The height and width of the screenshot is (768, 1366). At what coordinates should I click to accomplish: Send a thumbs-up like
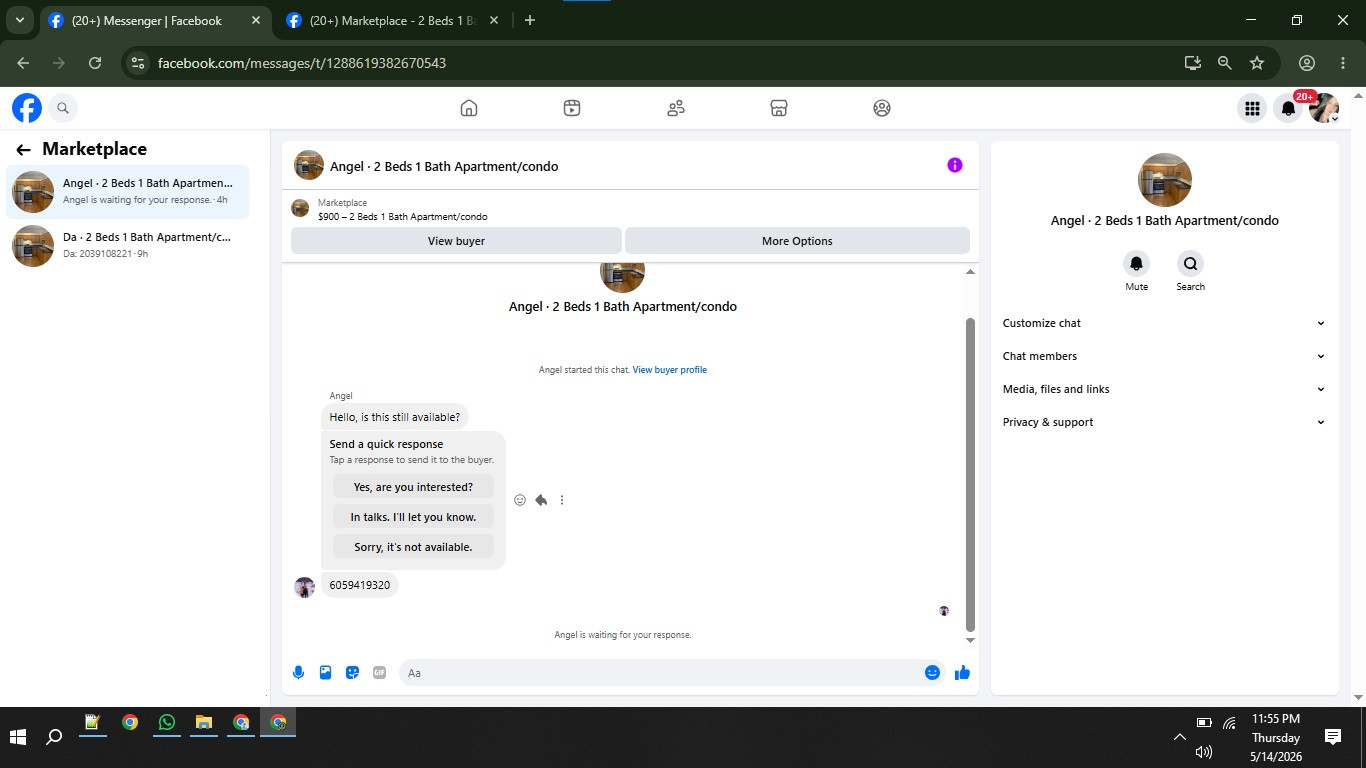tap(962, 673)
